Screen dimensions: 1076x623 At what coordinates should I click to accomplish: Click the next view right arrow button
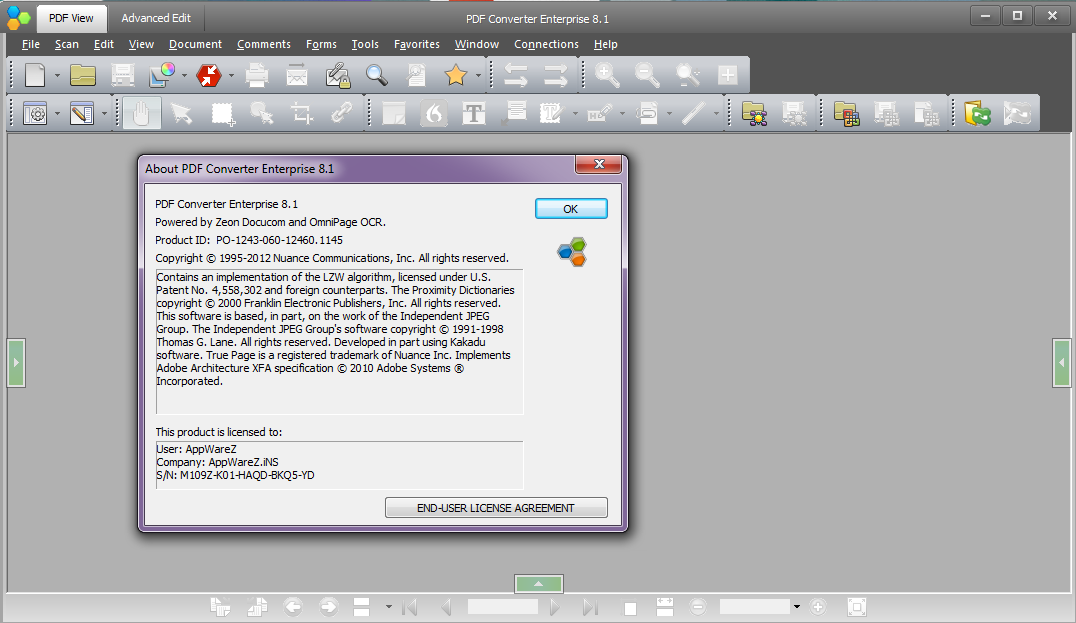point(329,607)
